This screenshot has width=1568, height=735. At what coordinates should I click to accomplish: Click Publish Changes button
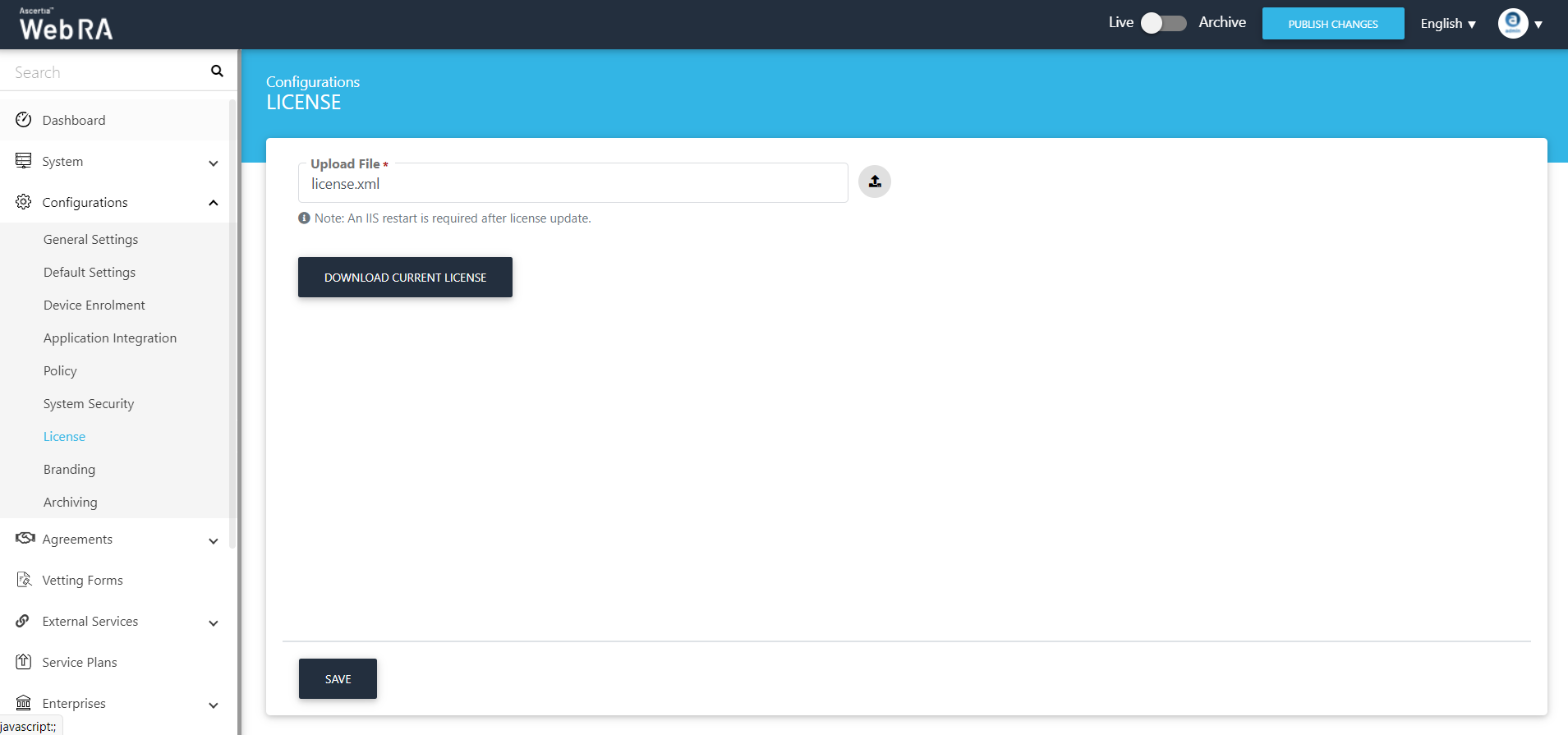click(1332, 24)
